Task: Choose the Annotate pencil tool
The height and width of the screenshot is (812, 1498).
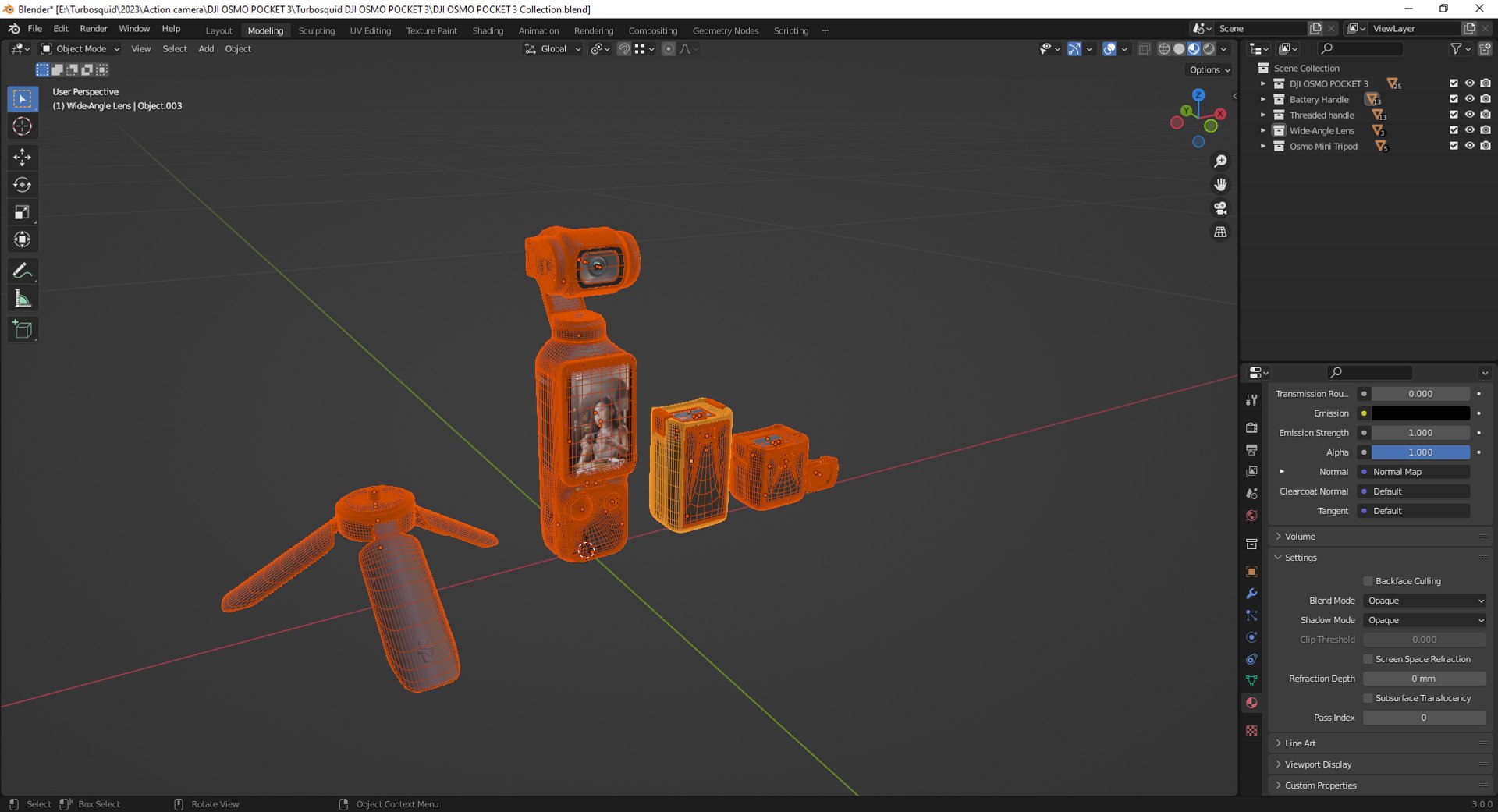Action: [22, 271]
